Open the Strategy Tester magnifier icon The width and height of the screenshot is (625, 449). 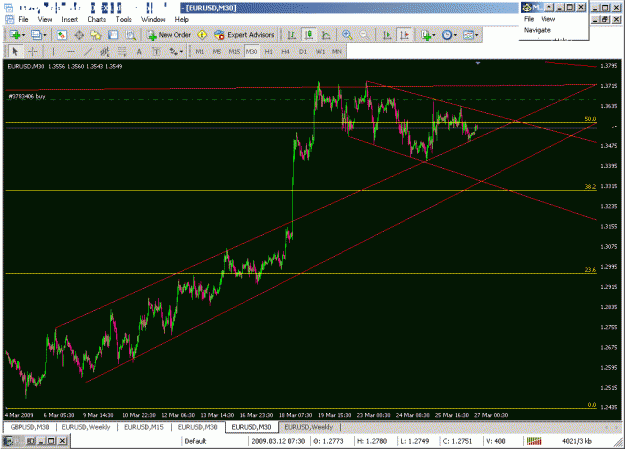pyautogui.click(x=130, y=35)
